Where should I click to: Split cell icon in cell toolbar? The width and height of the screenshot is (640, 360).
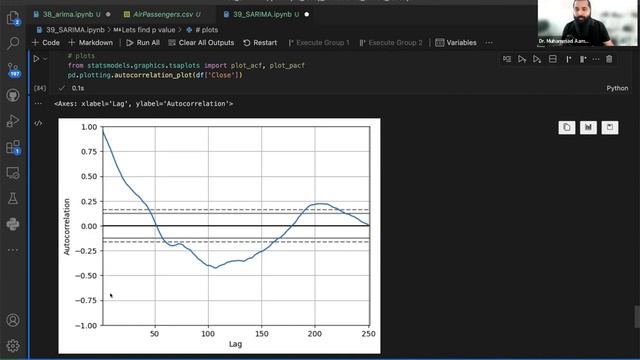pos(553,59)
